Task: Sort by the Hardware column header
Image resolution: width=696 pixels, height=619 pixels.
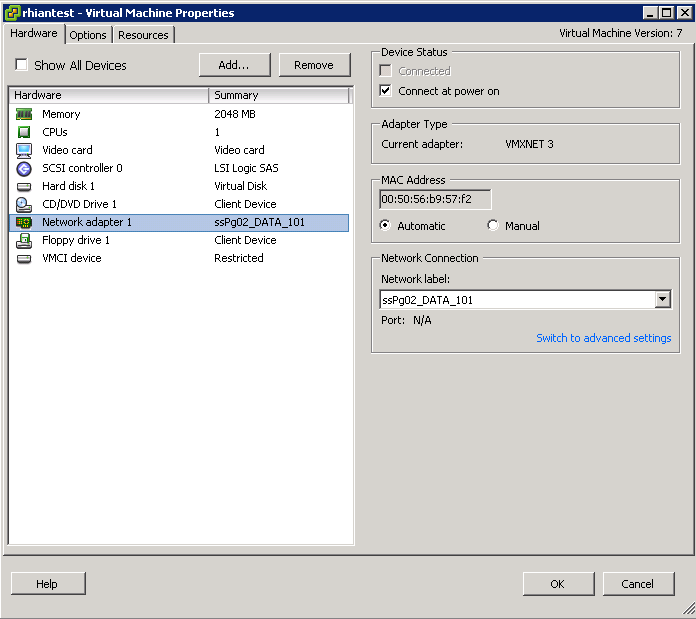Action: [x=108, y=95]
